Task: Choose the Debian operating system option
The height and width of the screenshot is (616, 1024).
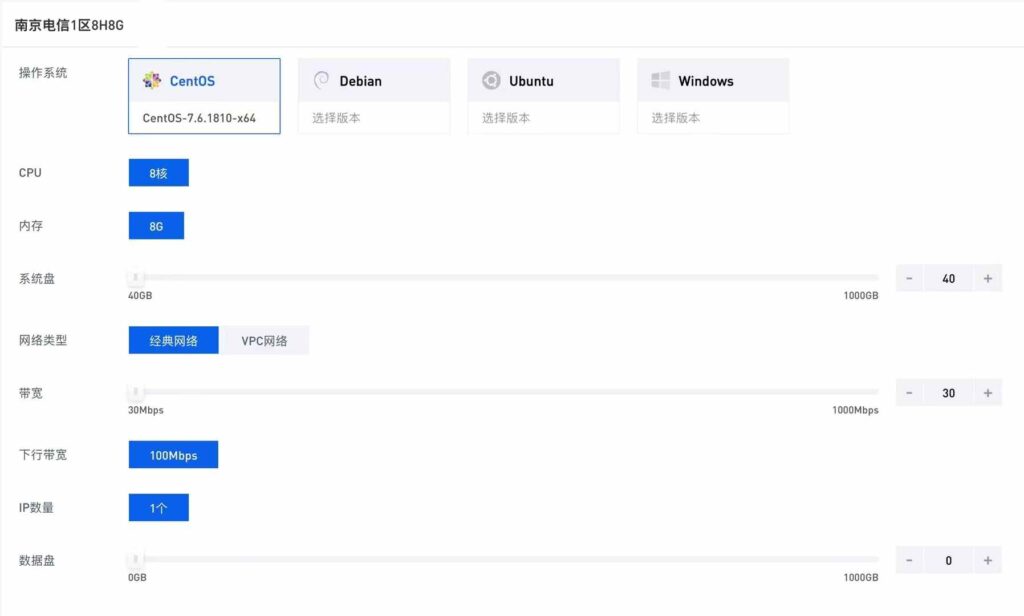Action: pos(373,81)
